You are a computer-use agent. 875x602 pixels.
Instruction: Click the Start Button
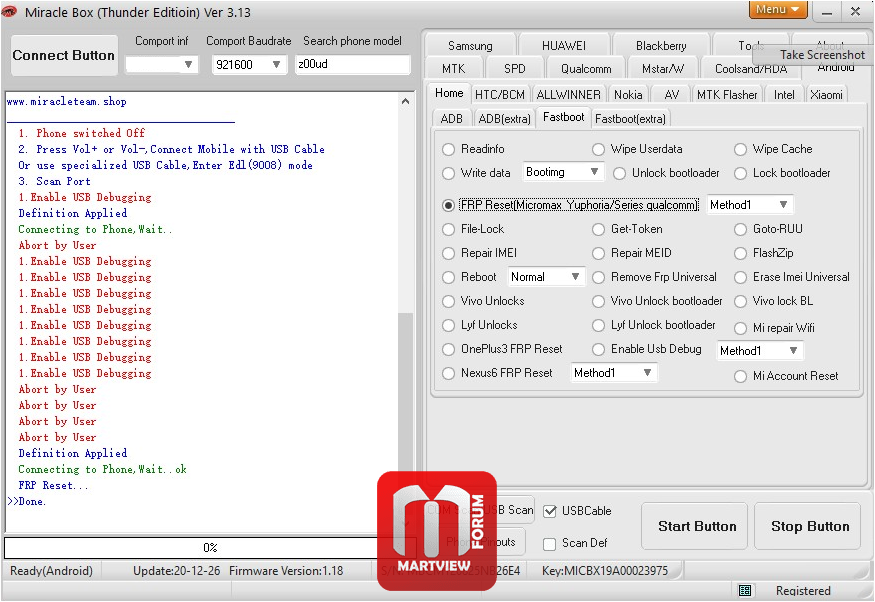point(695,526)
